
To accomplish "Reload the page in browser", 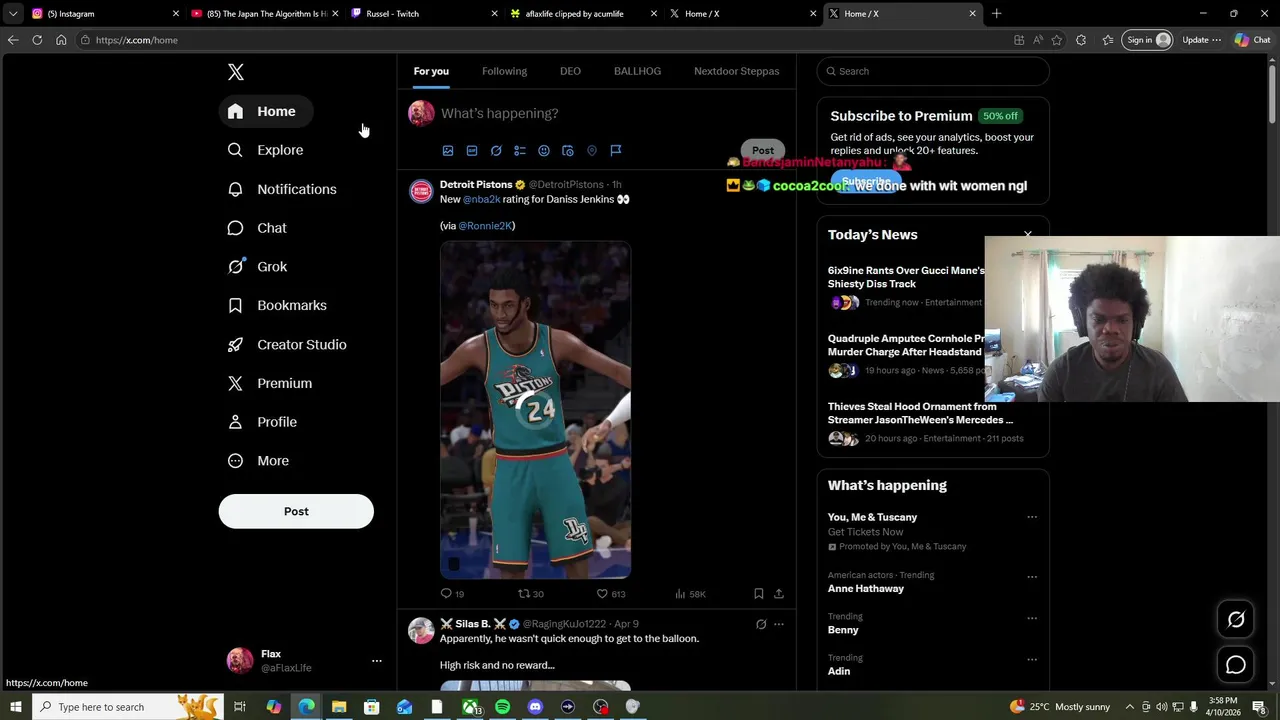I will click(x=37, y=40).
